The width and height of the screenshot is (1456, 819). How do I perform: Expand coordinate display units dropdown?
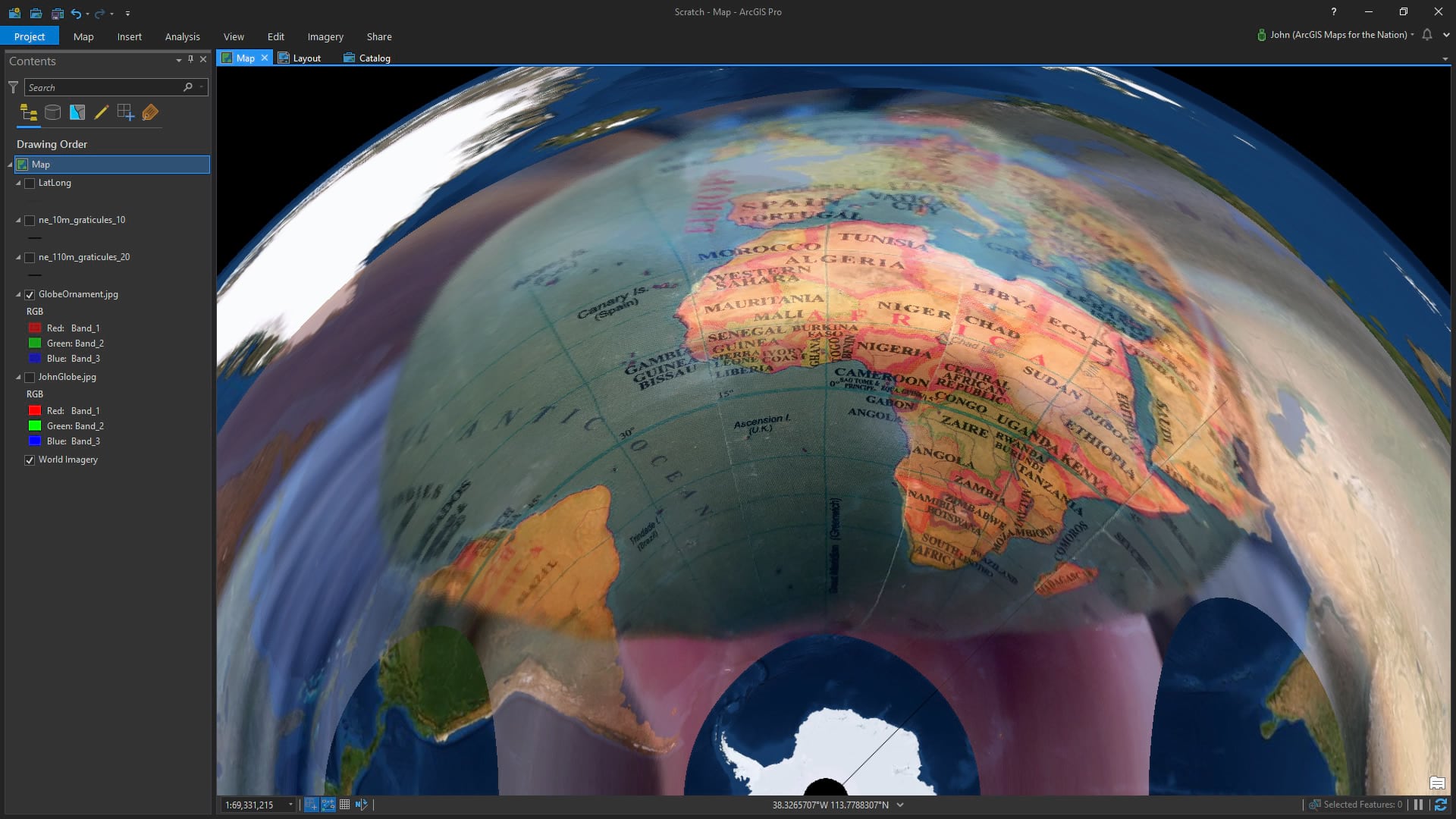tap(900, 805)
